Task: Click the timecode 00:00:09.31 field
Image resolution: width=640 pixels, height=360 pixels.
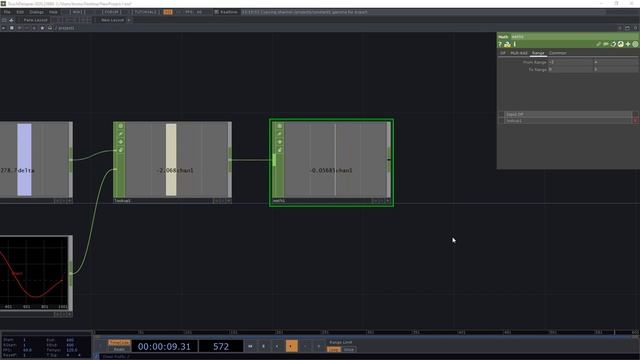Action: [164, 347]
